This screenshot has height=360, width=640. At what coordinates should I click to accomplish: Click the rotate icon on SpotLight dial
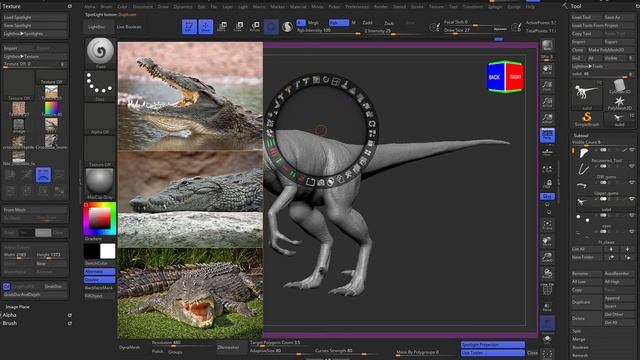point(371,124)
